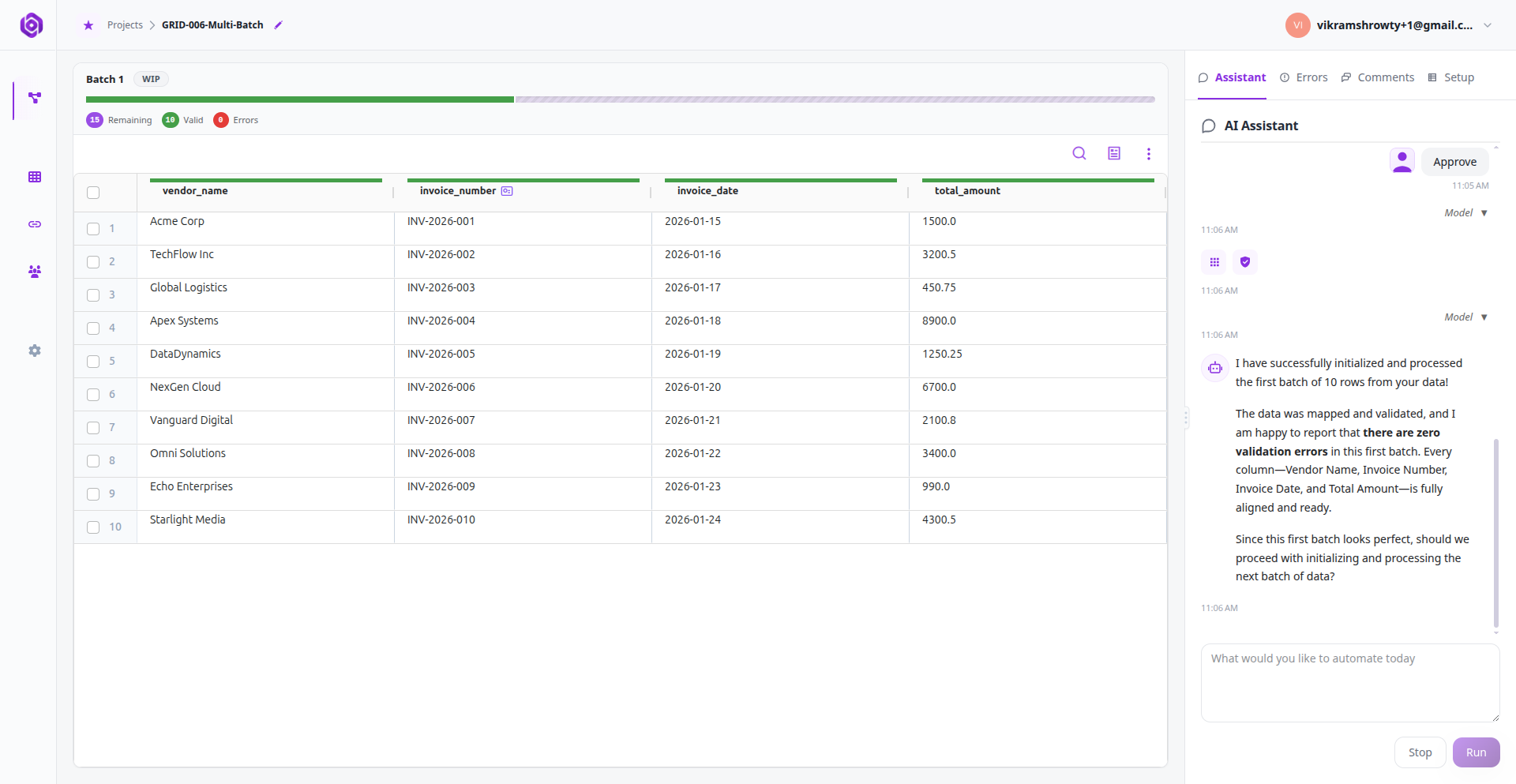This screenshot has width=1516, height=784.
Task: Click the app logo in top-left corner
Action: coord(31,25)
